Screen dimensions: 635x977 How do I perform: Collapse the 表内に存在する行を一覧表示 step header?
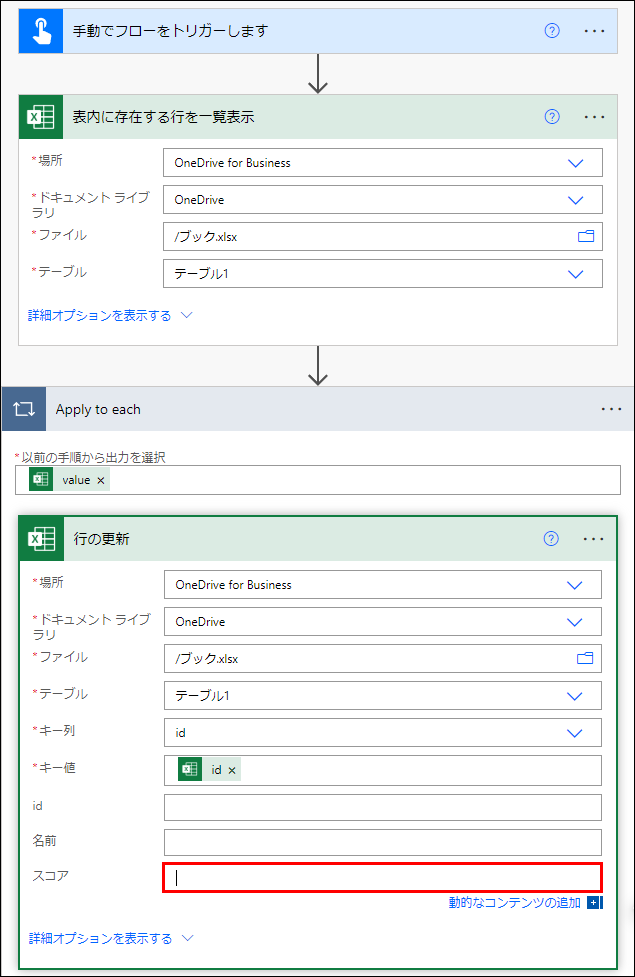318,117
